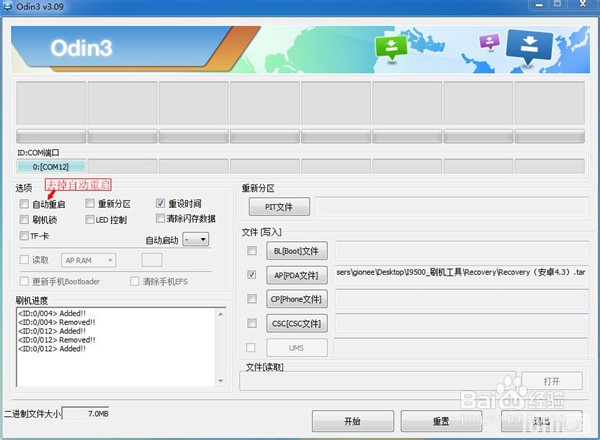This screenshot has height=440, width=600.
Task: Tick the TF-卡 checkbox
Action: (x=24, y=235)
